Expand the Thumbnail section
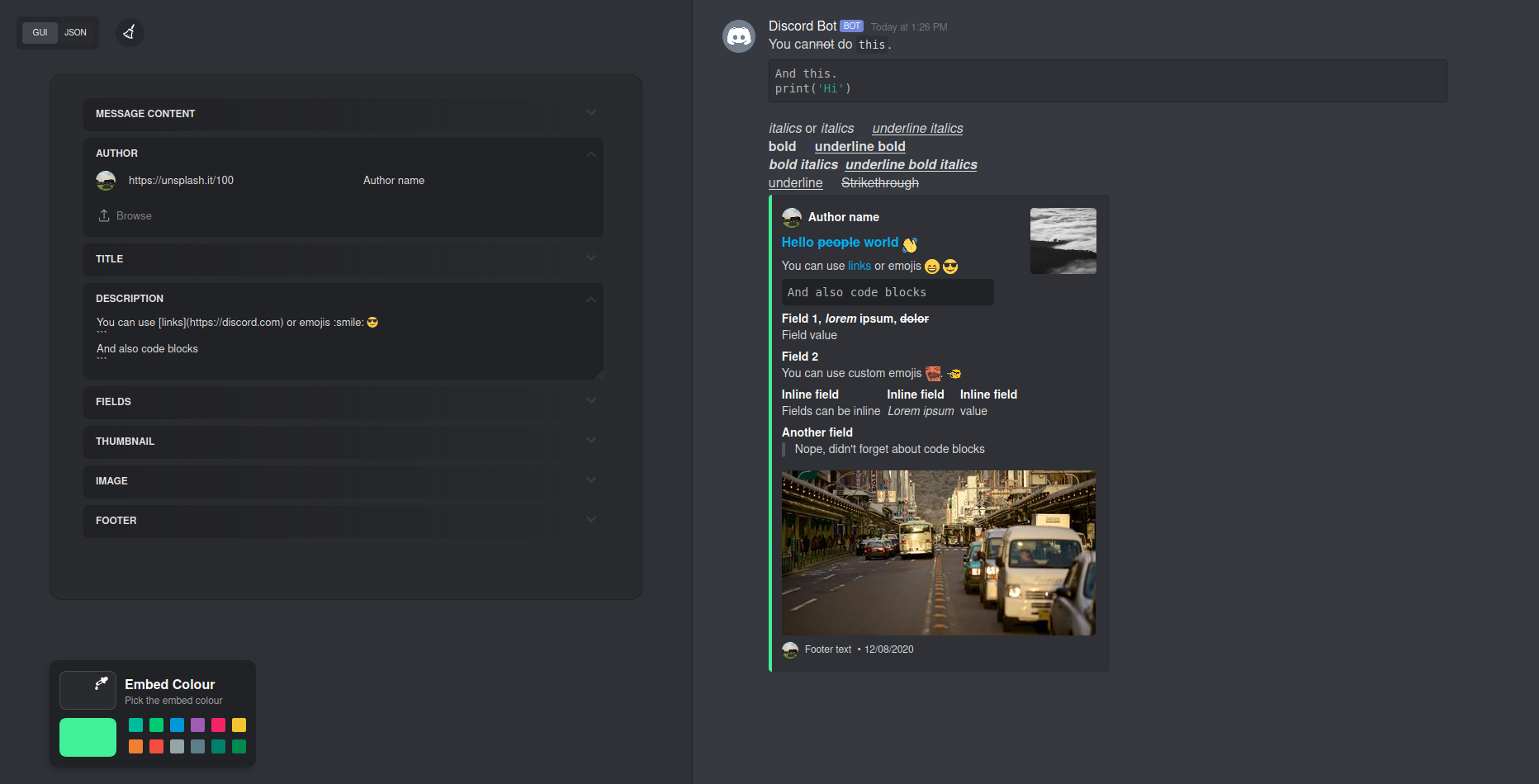 tap(343, 442)
